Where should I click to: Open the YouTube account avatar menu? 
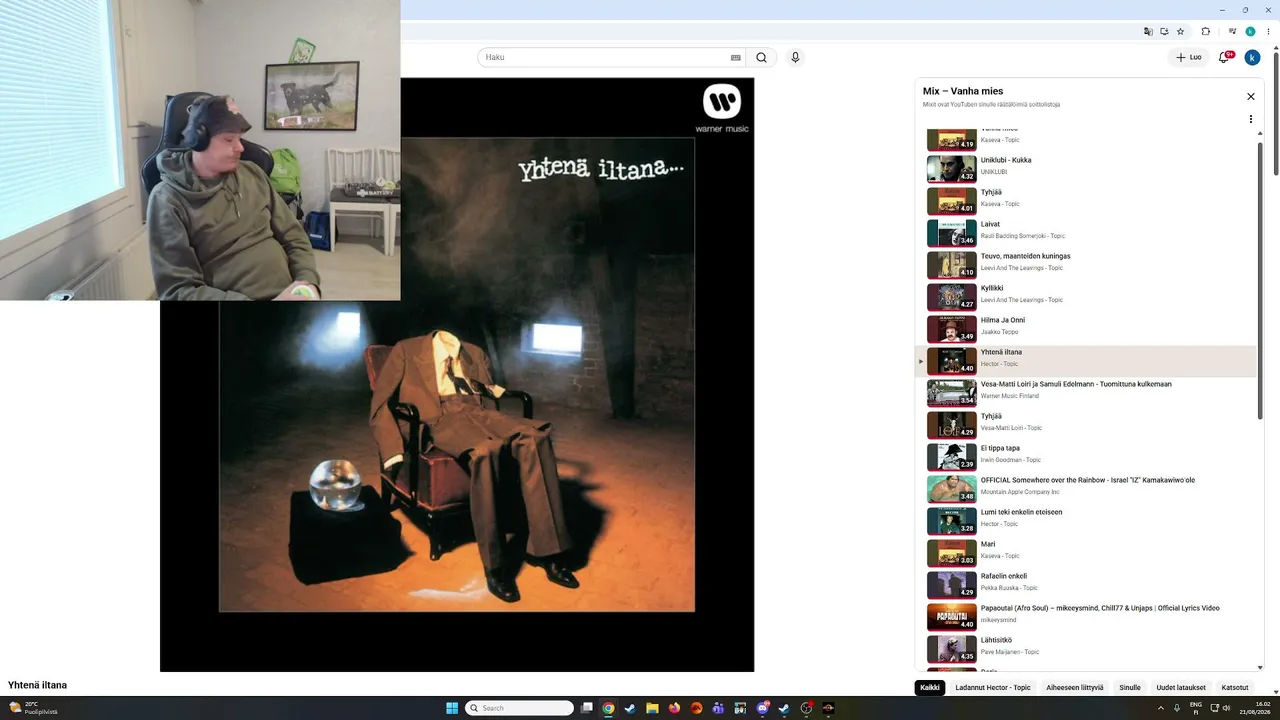tap(1252, 57)
